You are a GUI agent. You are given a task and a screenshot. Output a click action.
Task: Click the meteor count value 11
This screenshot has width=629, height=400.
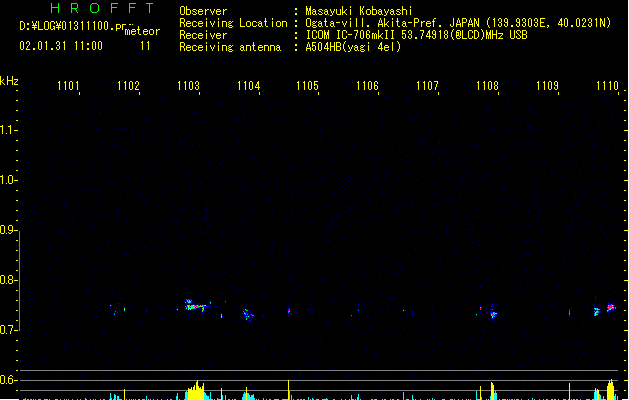tap(145, 46)
